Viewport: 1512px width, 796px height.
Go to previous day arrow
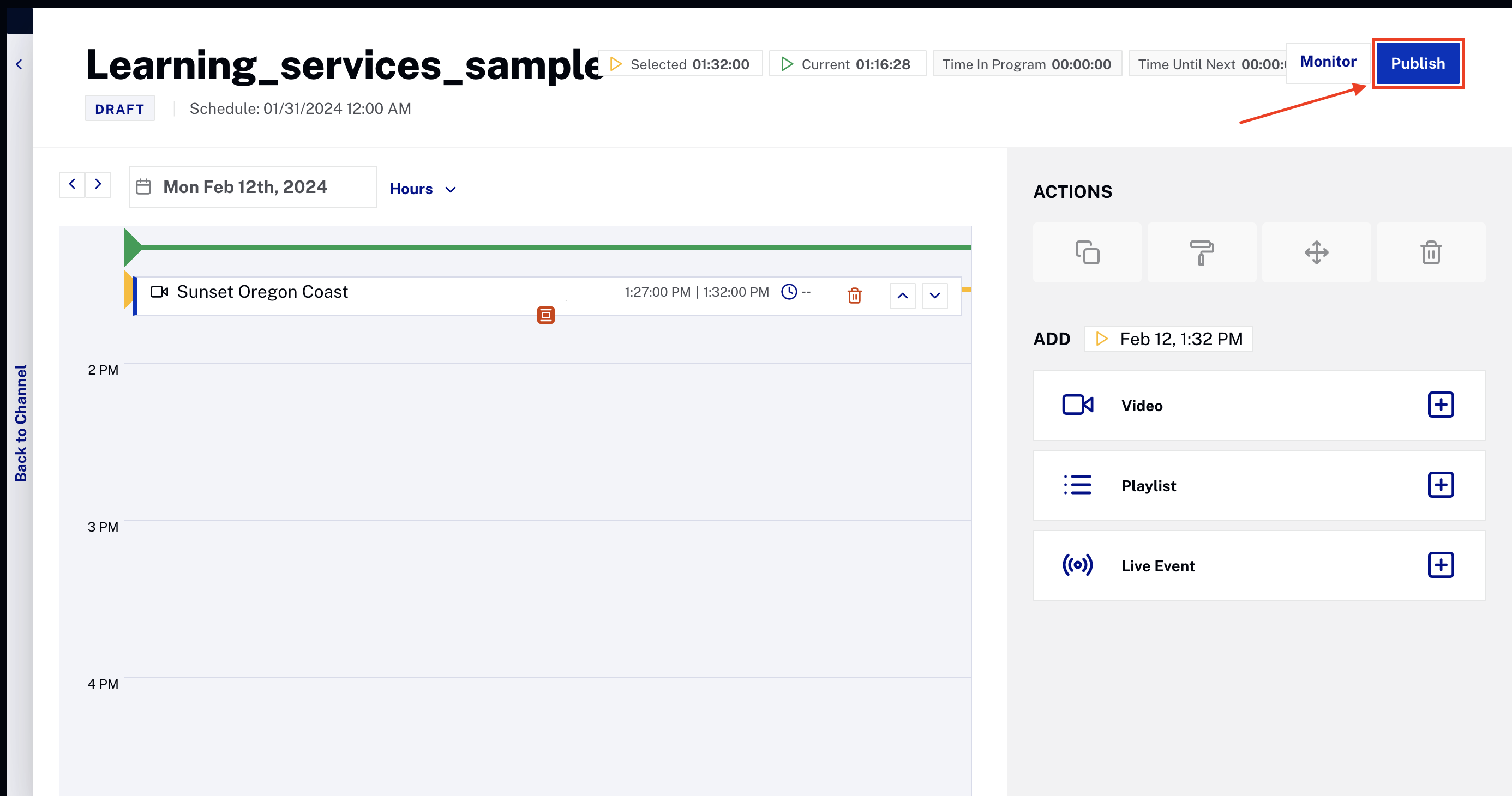[x=72, y=184]
